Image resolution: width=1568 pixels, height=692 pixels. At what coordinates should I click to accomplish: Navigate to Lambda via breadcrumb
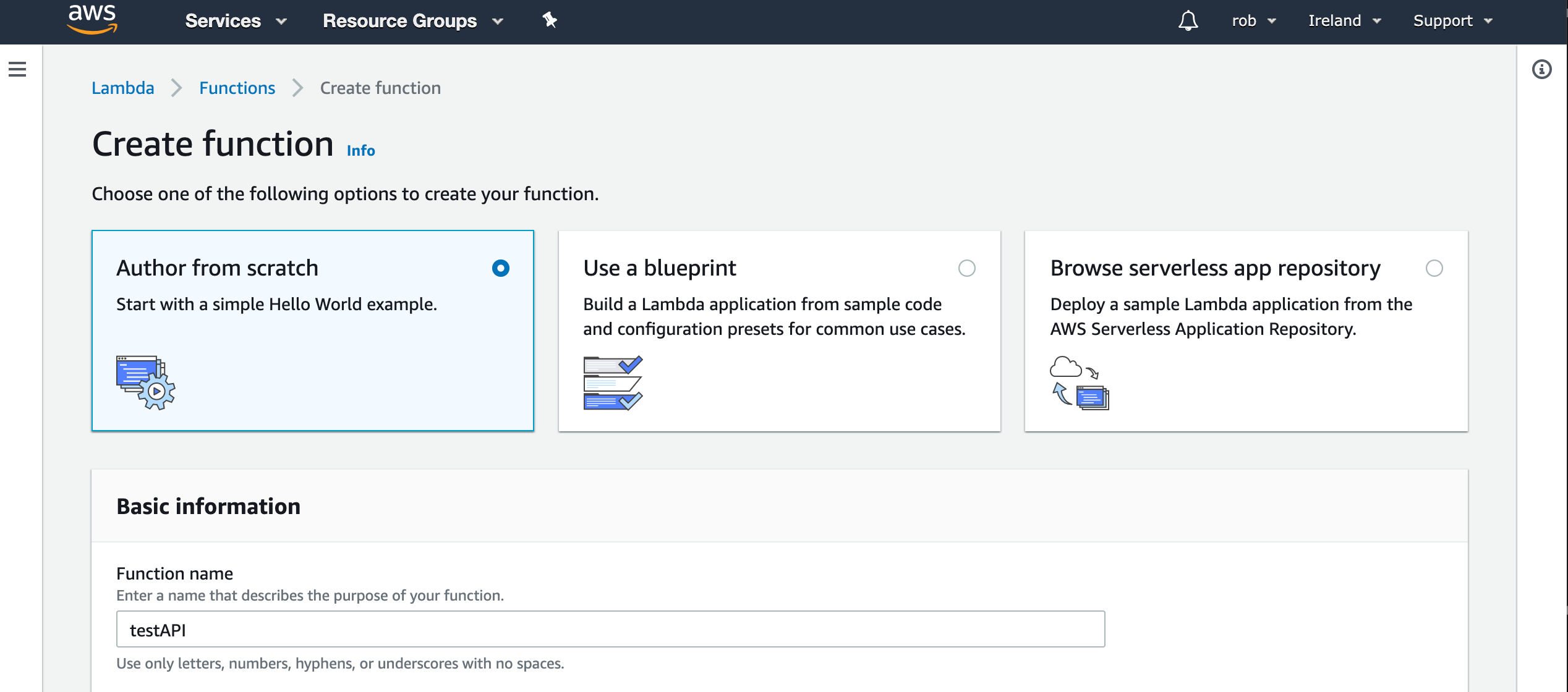[123, 88]
